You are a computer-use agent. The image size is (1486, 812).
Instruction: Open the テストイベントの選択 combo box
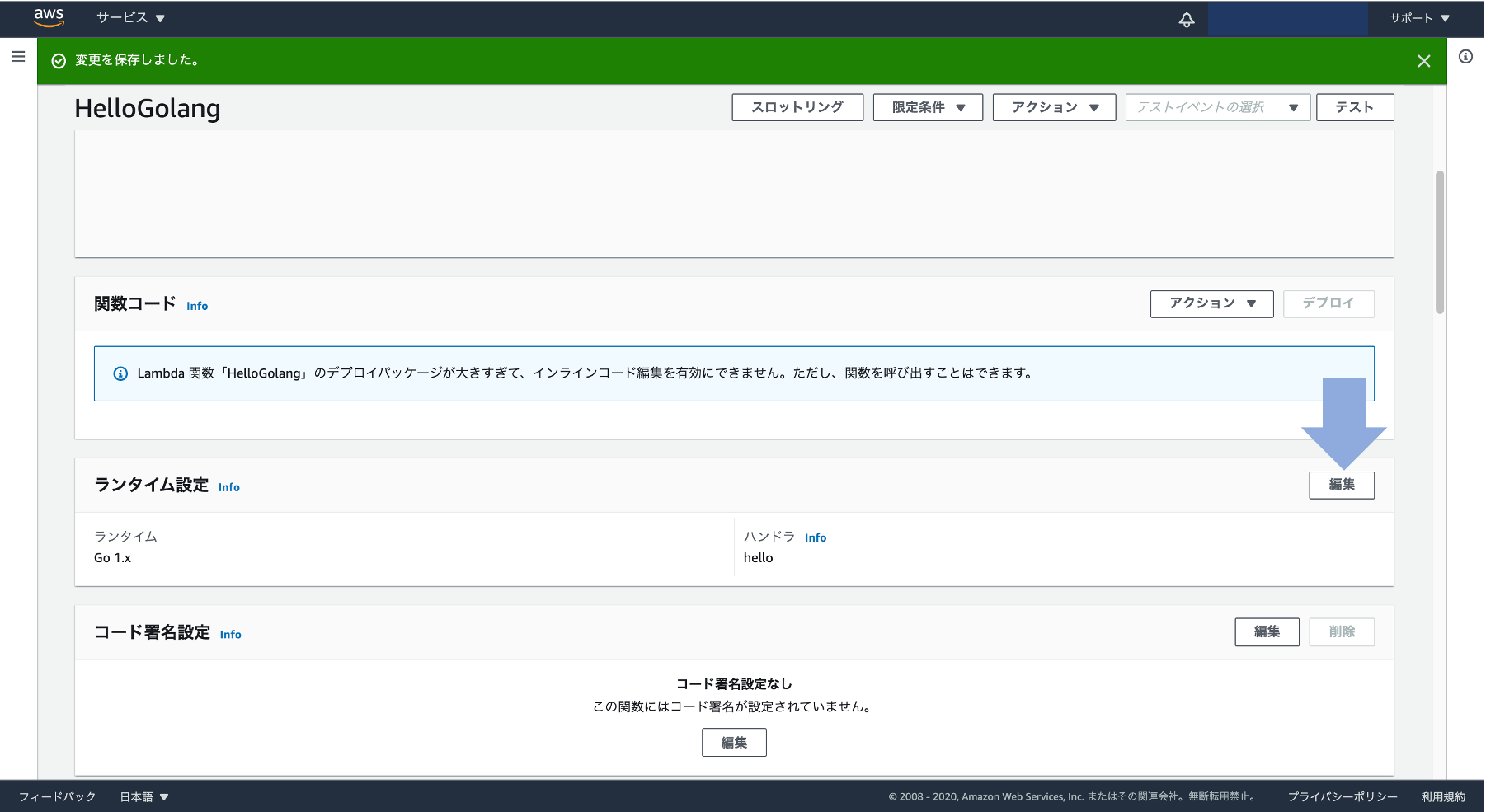pyautogui.click(x=1217, y=107)
